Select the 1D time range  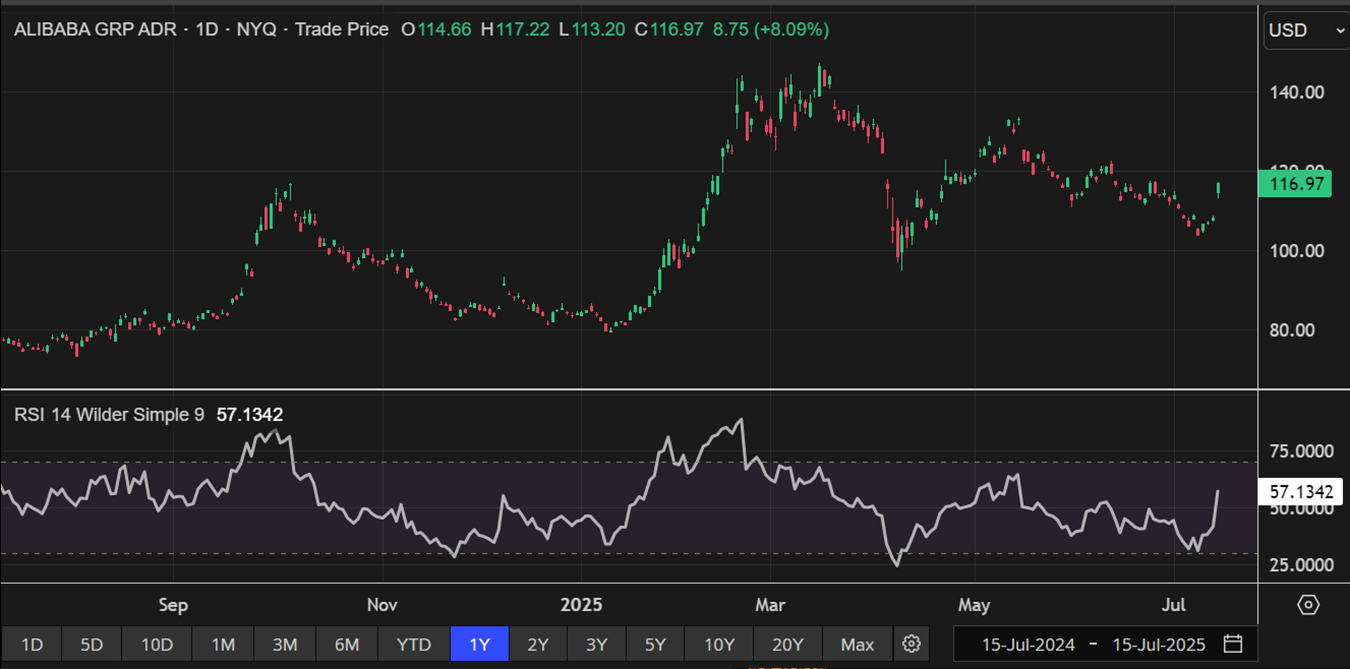click(x=32, y=644)
